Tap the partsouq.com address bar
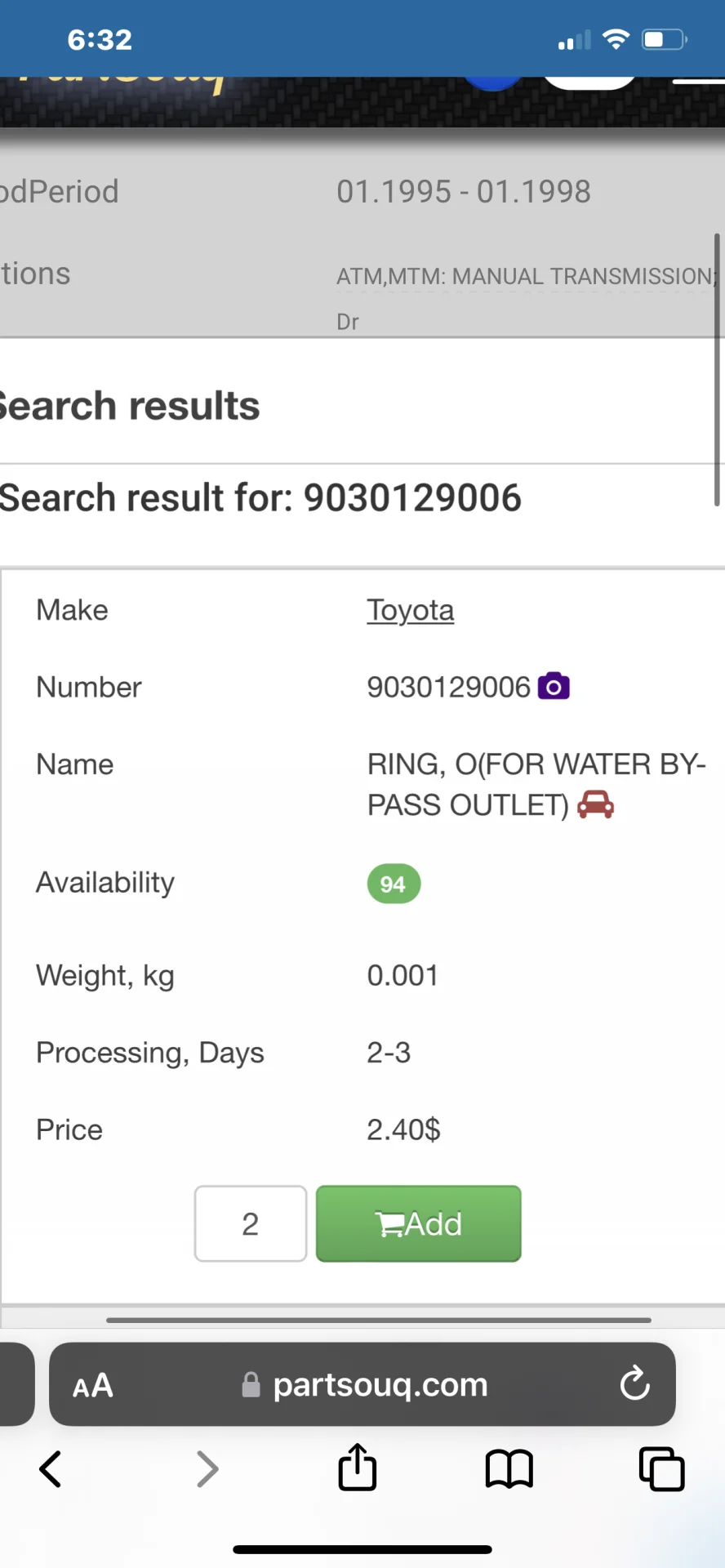This screenshot has width=725, height=1568. point(380,1385)
